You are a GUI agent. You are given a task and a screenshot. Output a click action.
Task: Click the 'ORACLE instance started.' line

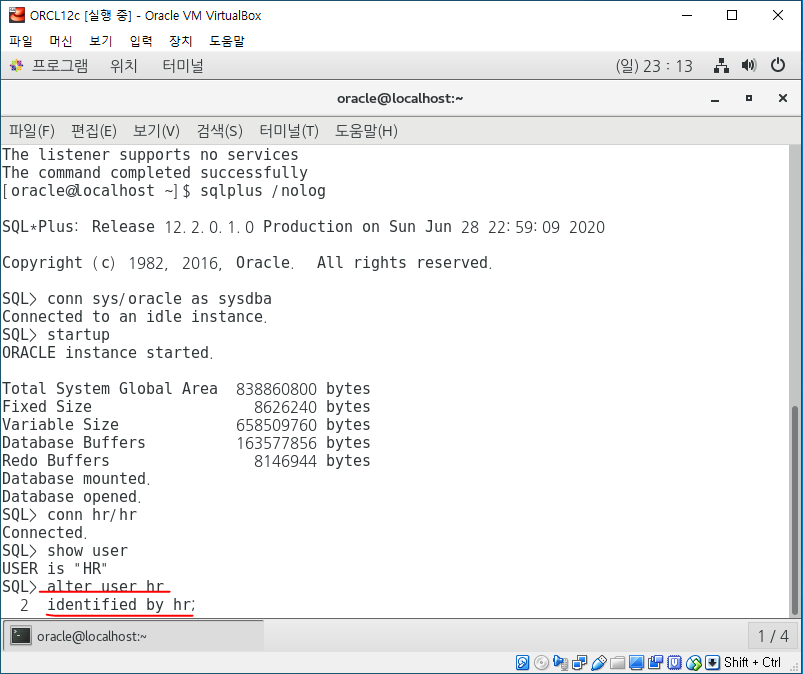[x=108, y=352]
